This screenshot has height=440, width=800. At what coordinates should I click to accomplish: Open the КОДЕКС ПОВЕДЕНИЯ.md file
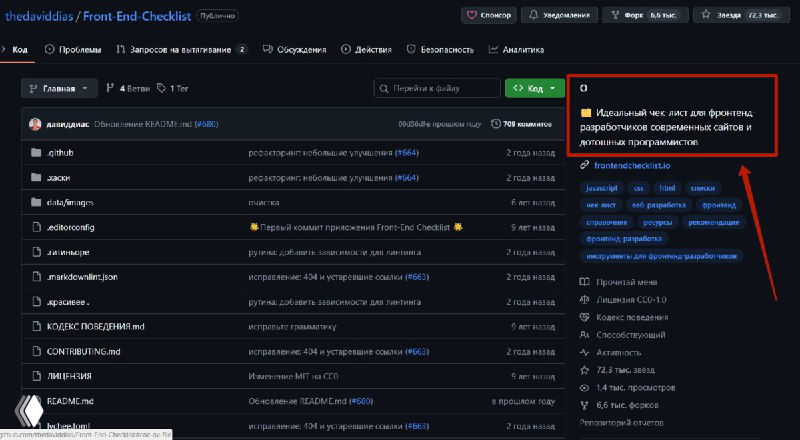click(95, 327)
